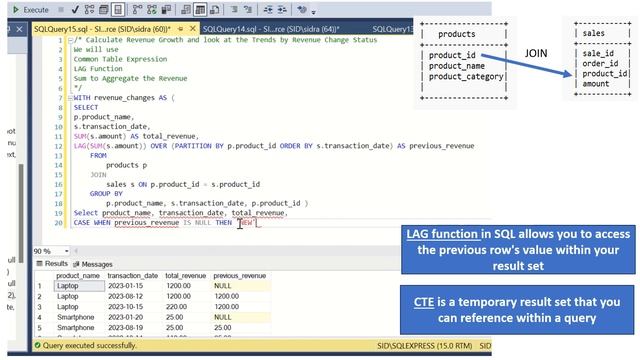Image resolution: width=640 pixels, height=360 pixels.
Task: Click the transaction_date column header
Action: (x=133, y=276)
